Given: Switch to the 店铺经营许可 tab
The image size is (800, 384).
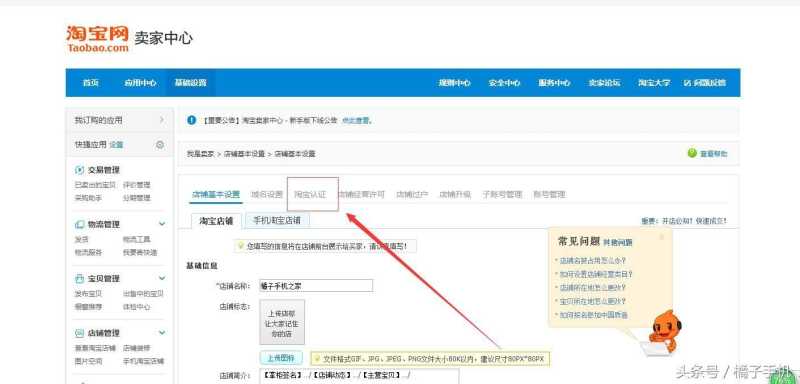Looking at the screenshot, I should (x=362, y=194).
